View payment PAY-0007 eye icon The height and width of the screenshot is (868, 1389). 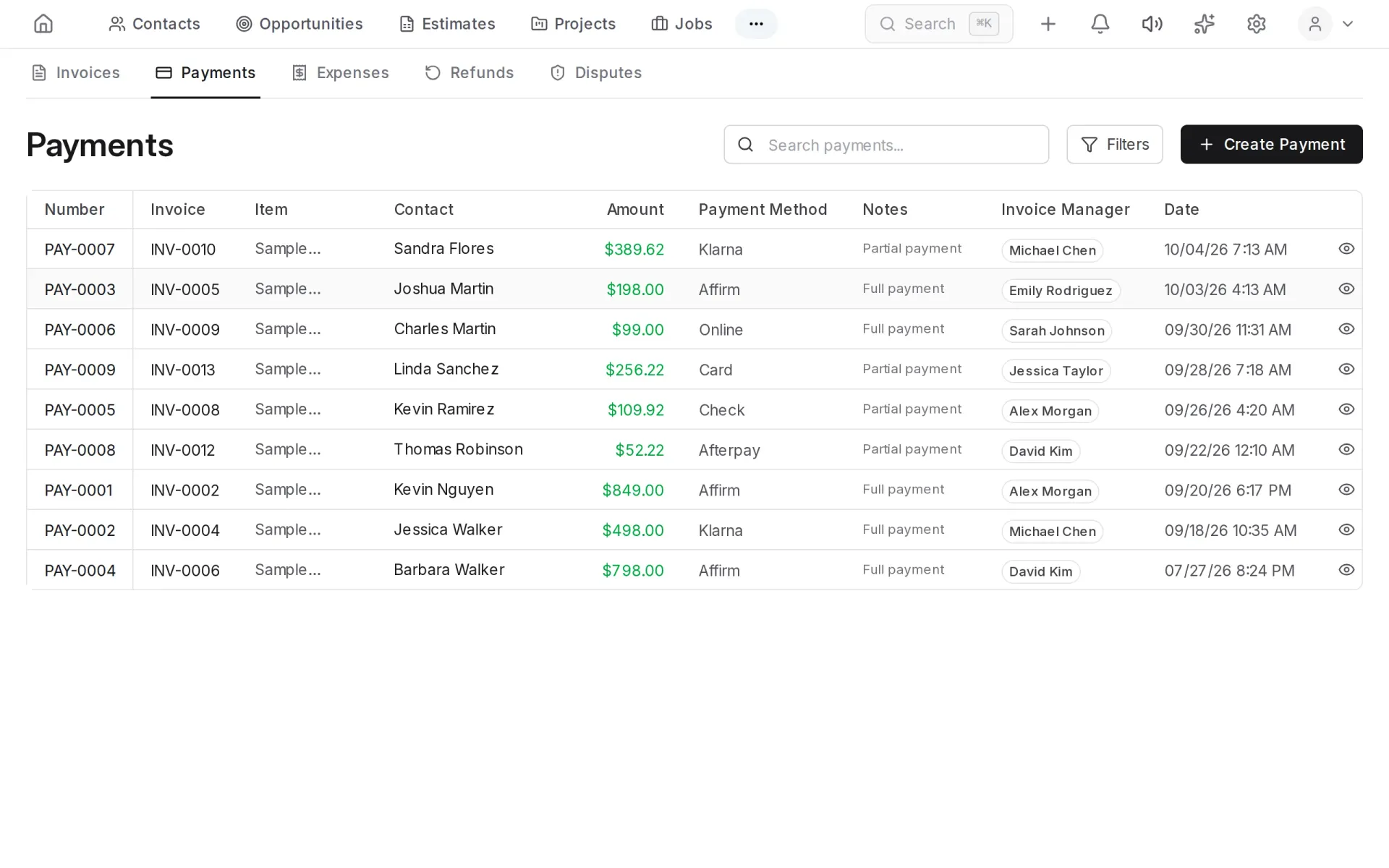(x=1346, y=249)
